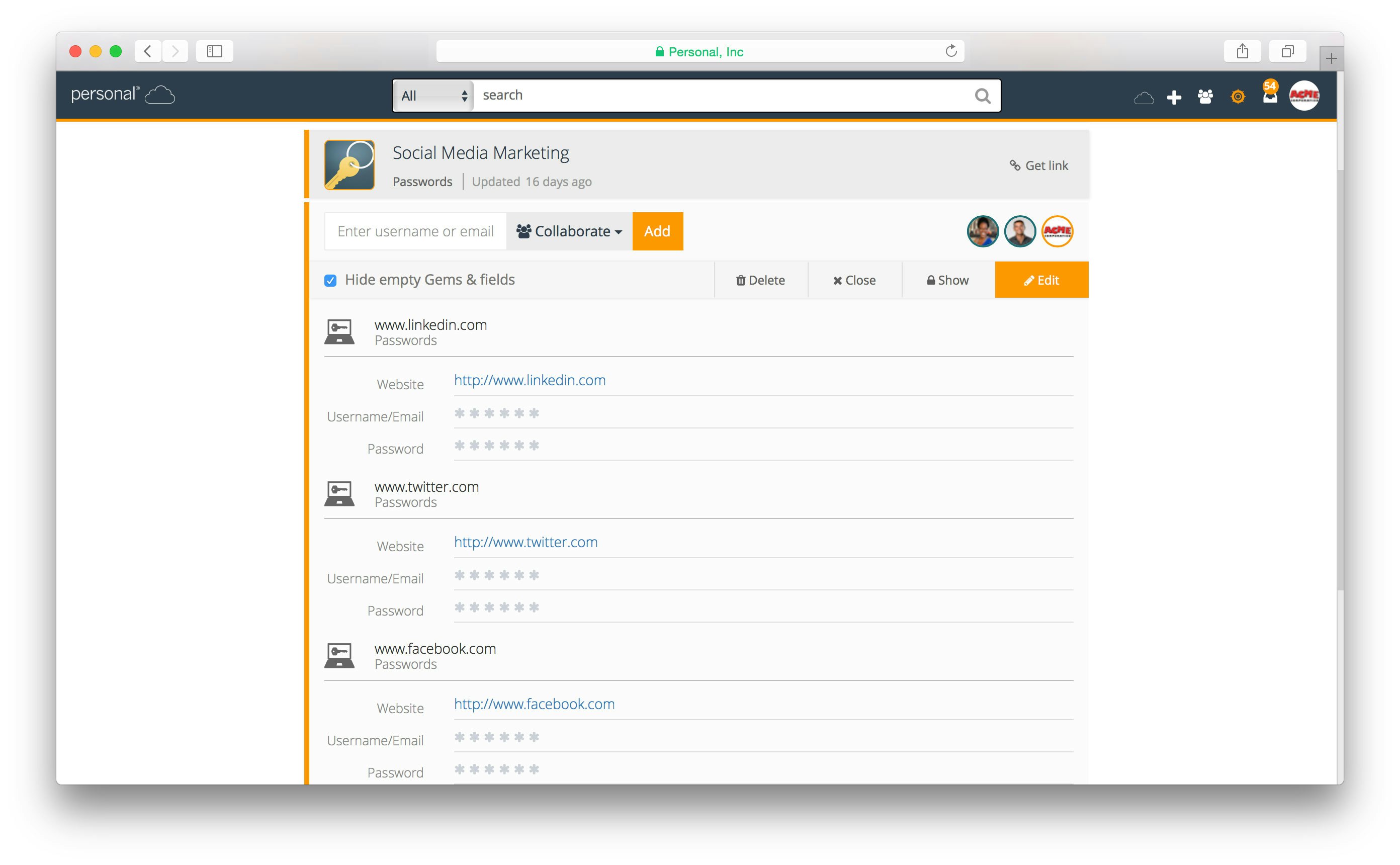Open the http://www.twitter.com link
Viewport: 1400px width, 865px height.
click(x=525, y=542)
